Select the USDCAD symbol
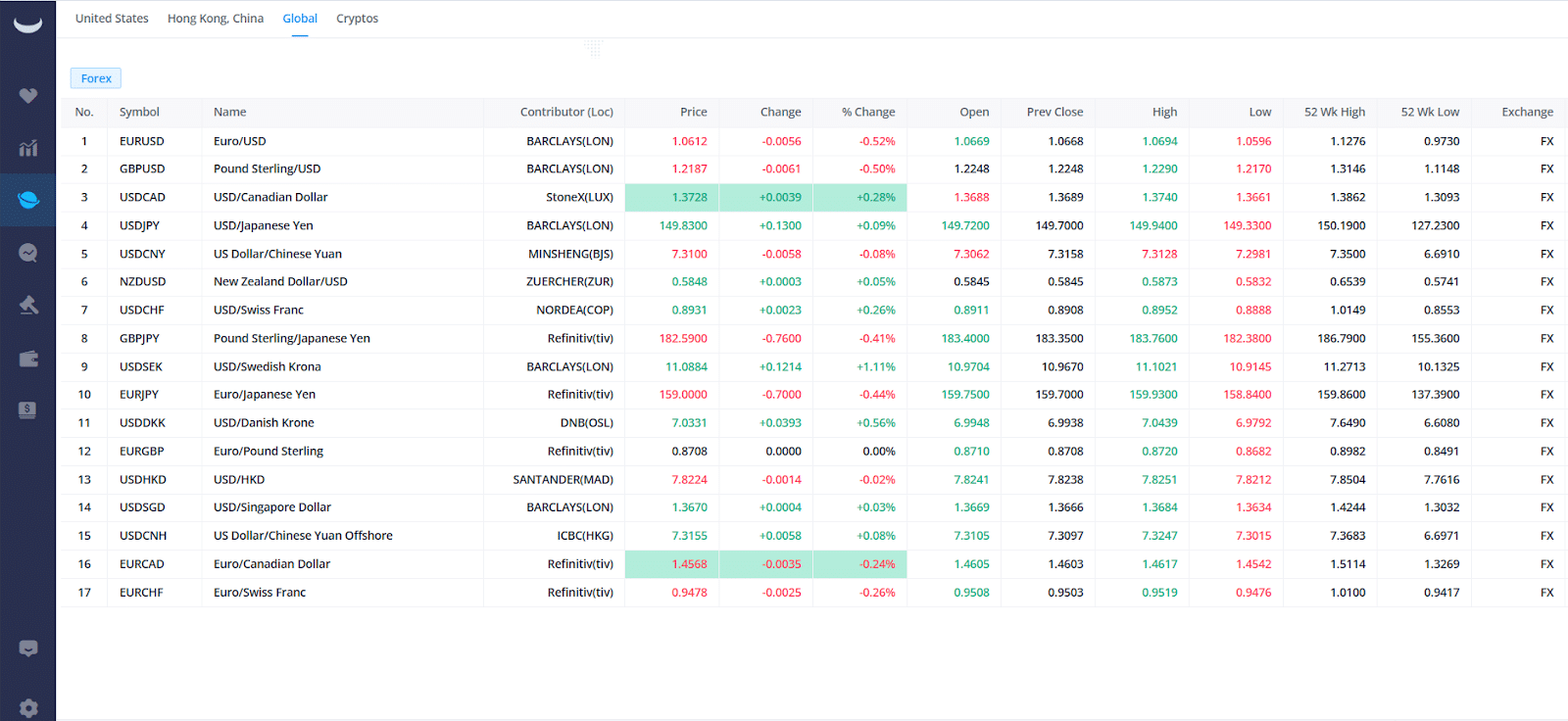Image resolution: width=1568 pixels, height=721 pixels. point(142,198)
